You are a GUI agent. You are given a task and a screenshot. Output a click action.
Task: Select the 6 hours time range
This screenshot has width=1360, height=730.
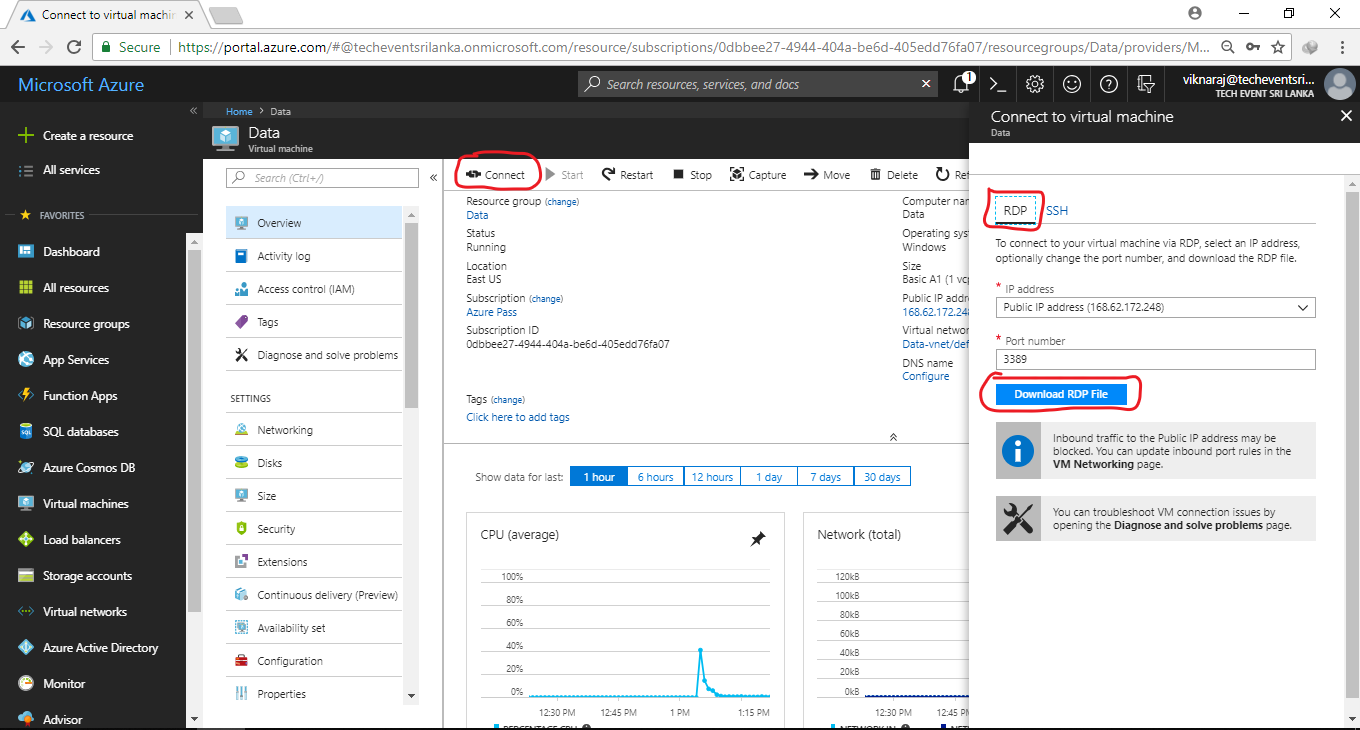655,477
